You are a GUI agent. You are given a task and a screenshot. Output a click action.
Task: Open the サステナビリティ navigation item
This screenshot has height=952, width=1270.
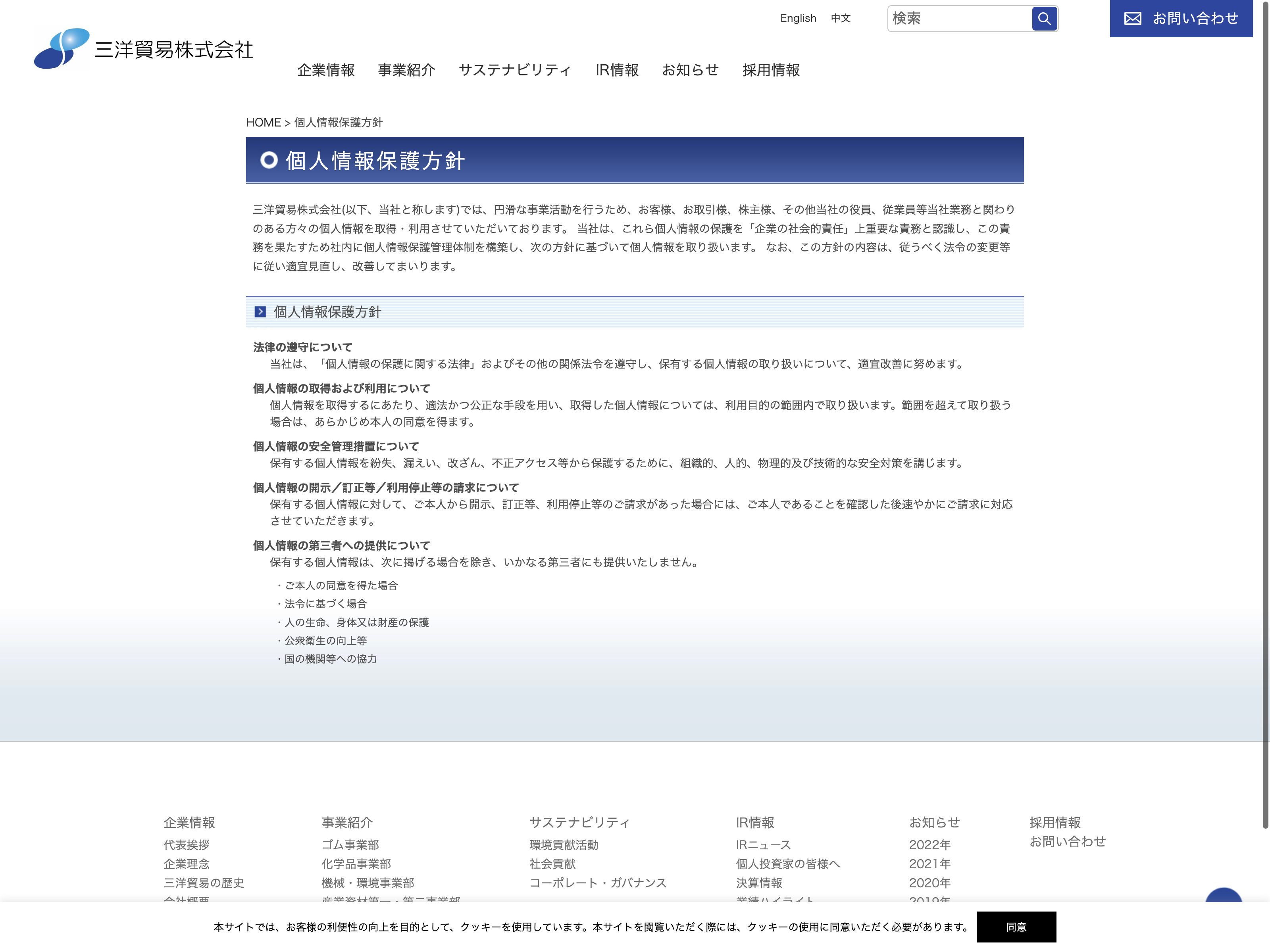[x=515, y=70]
